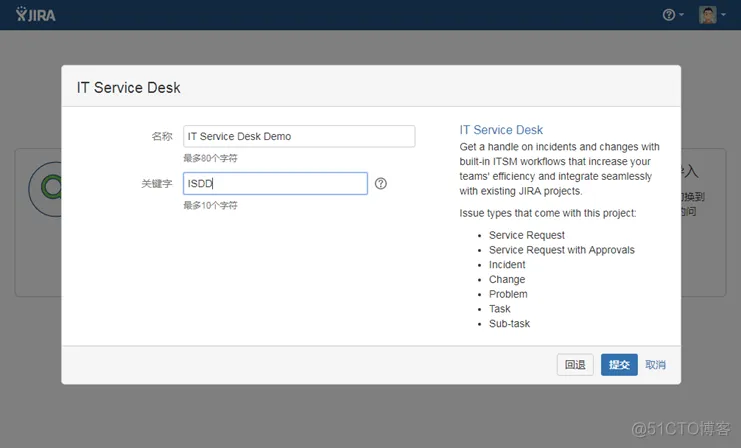
Task: Click the 关键字 field label
Action: pos(157,183)
